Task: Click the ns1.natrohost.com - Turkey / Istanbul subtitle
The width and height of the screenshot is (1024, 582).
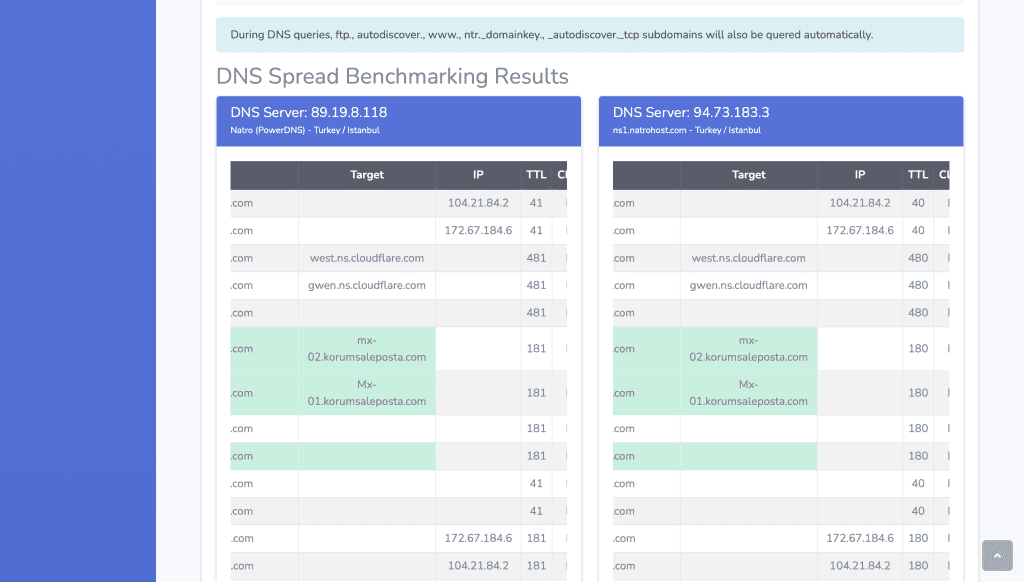Action: (687, 130)
